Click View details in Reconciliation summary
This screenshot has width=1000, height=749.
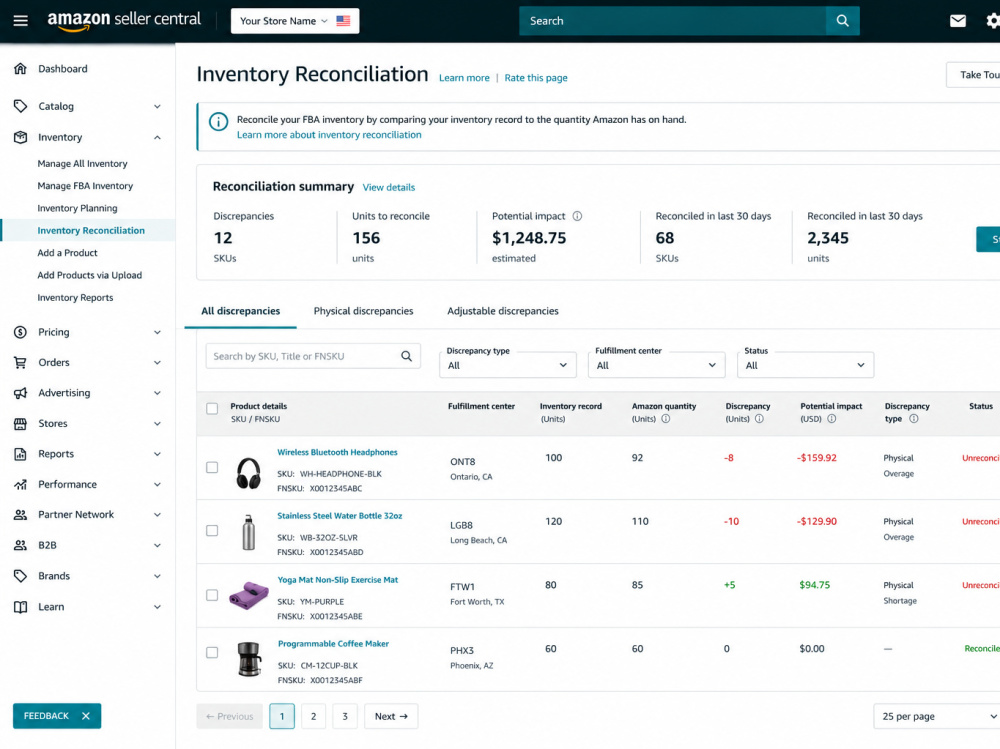tap(388, 188)
